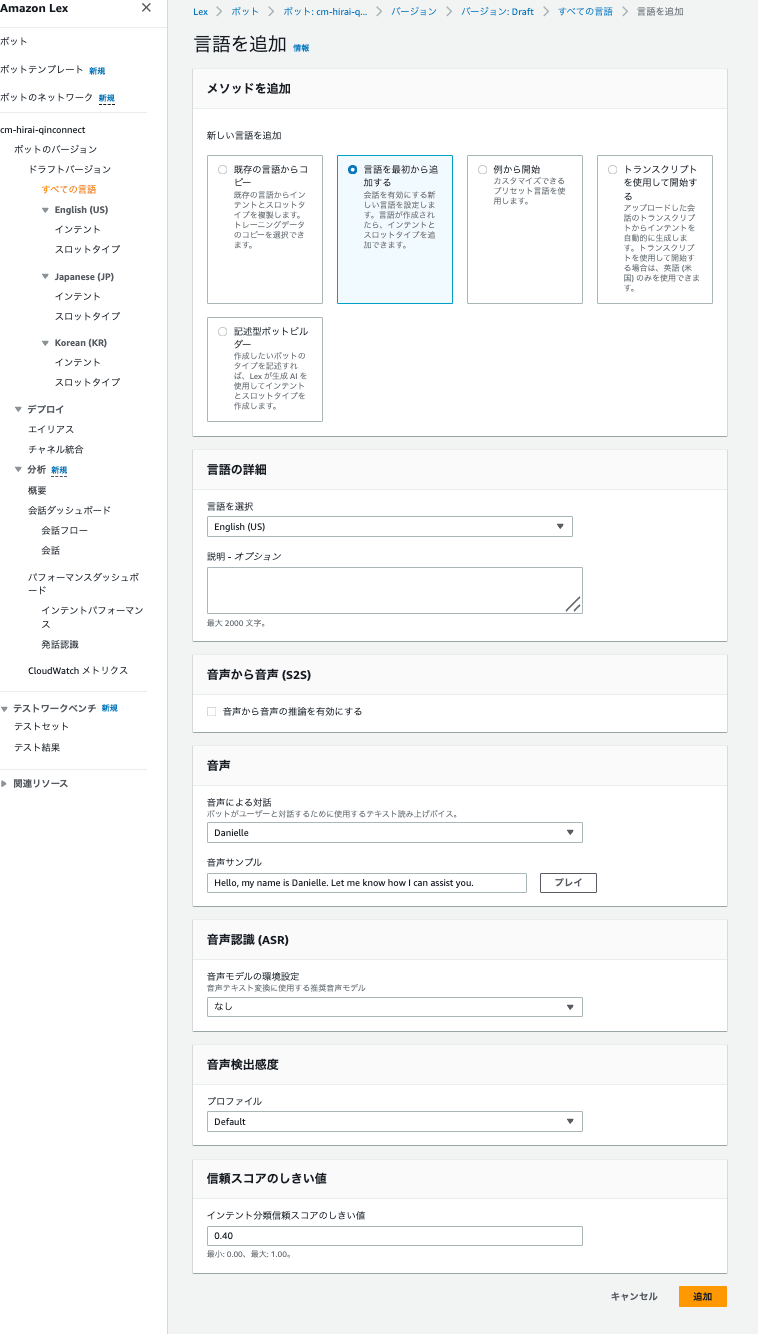Select copy from existing language radio
The image size is (758, 1334).
tap(222, 170)
